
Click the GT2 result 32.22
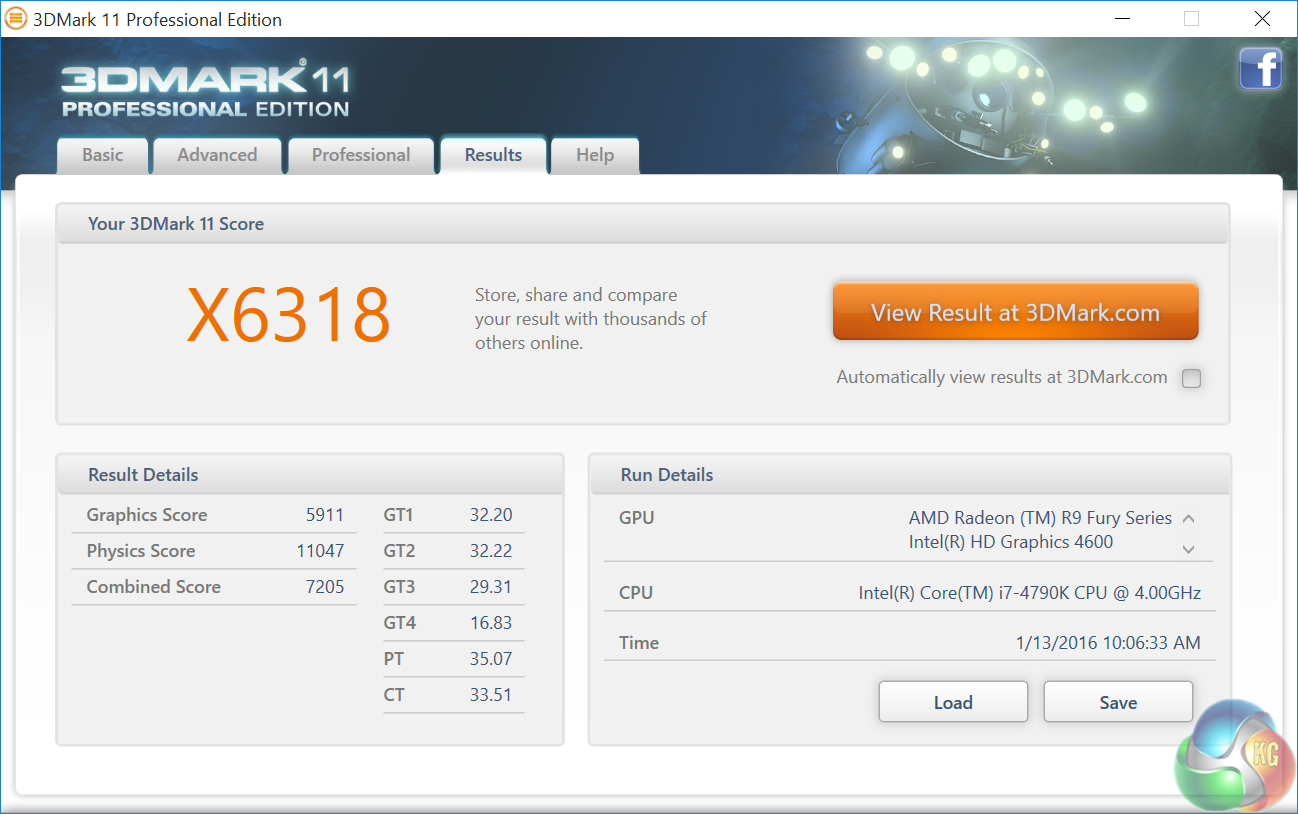pos(491,551)
